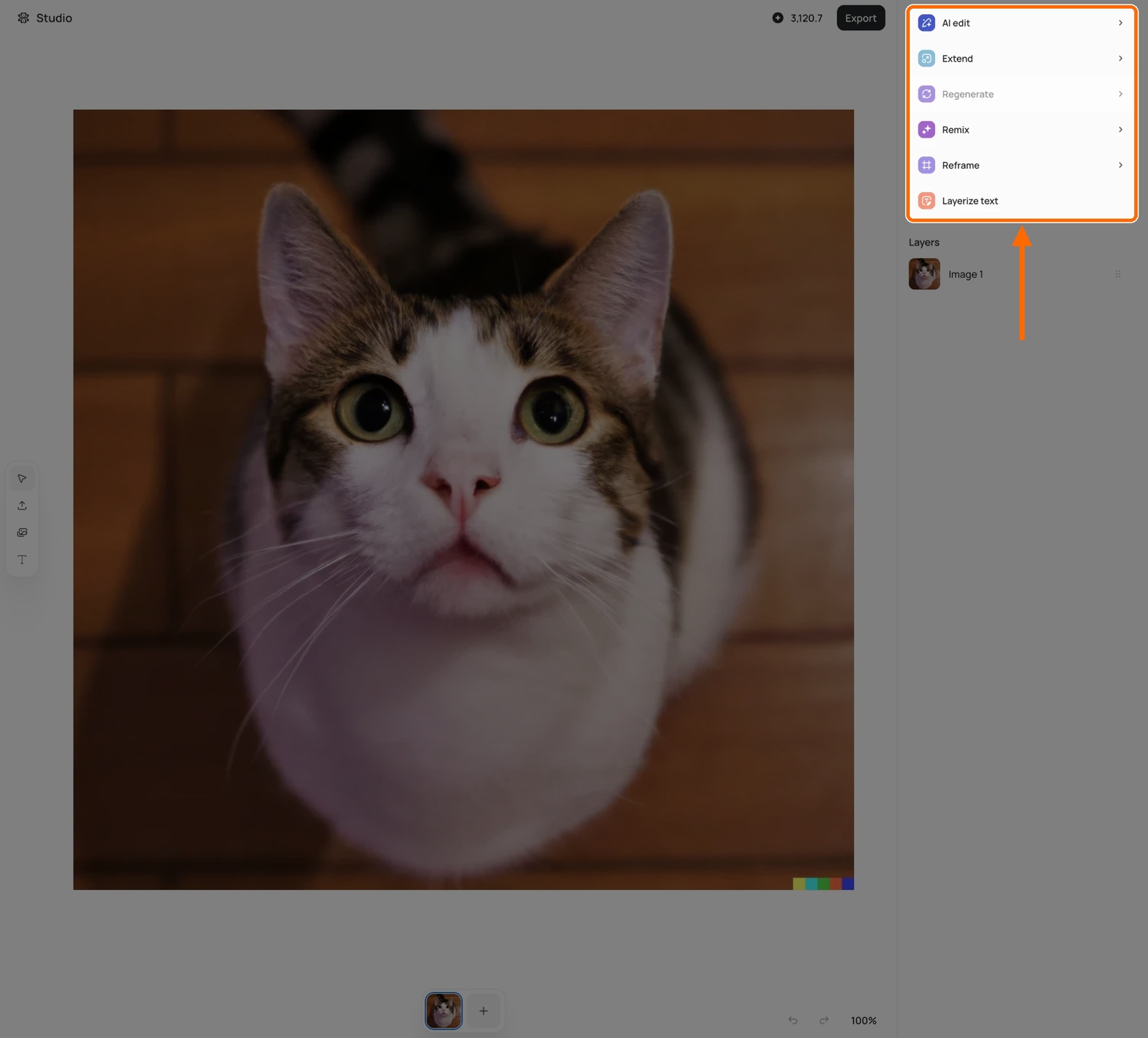
Task: Open the image gallery tool
Action: coord(22,532)
